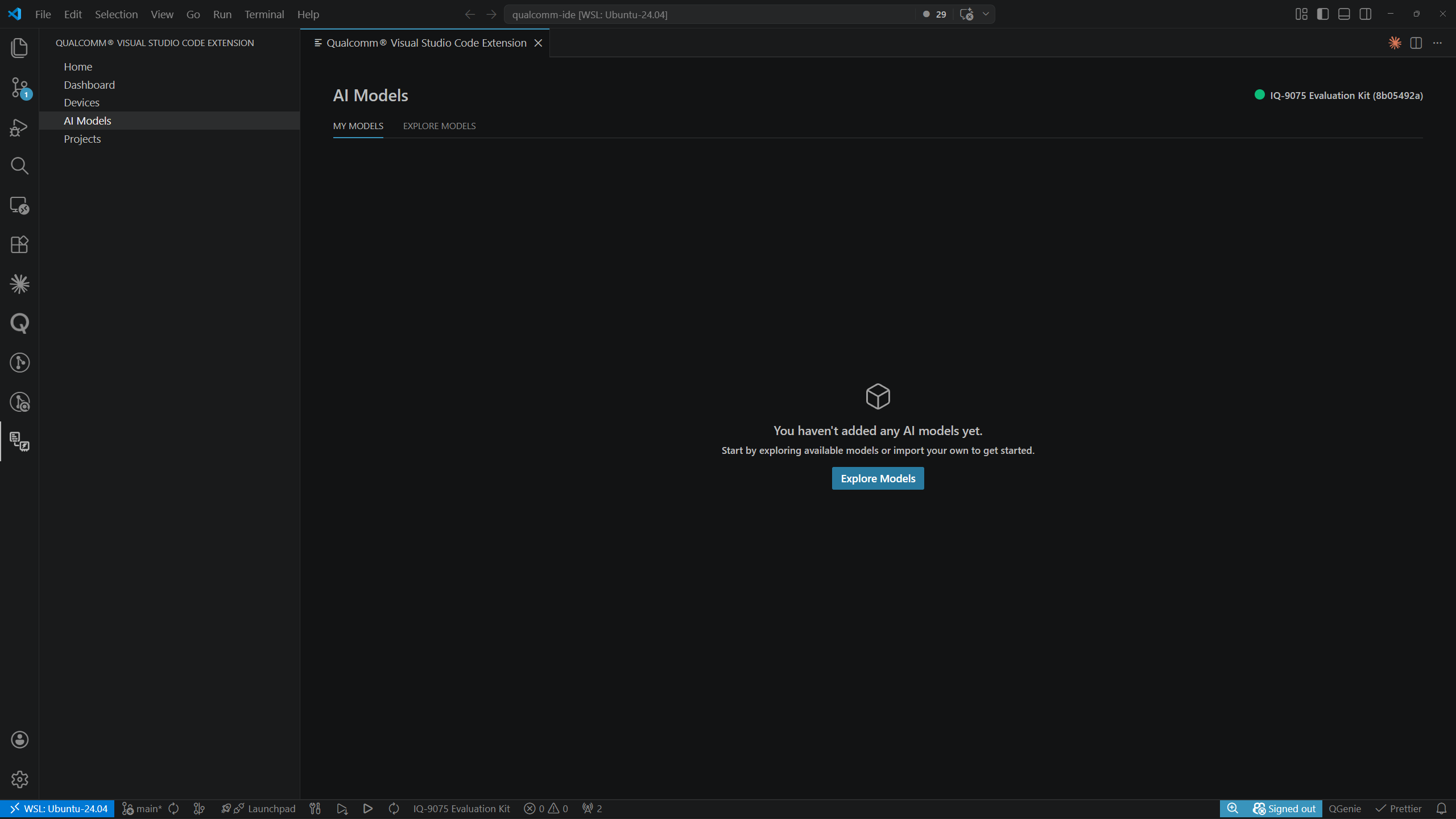Open the File menu

click(43, 14)
